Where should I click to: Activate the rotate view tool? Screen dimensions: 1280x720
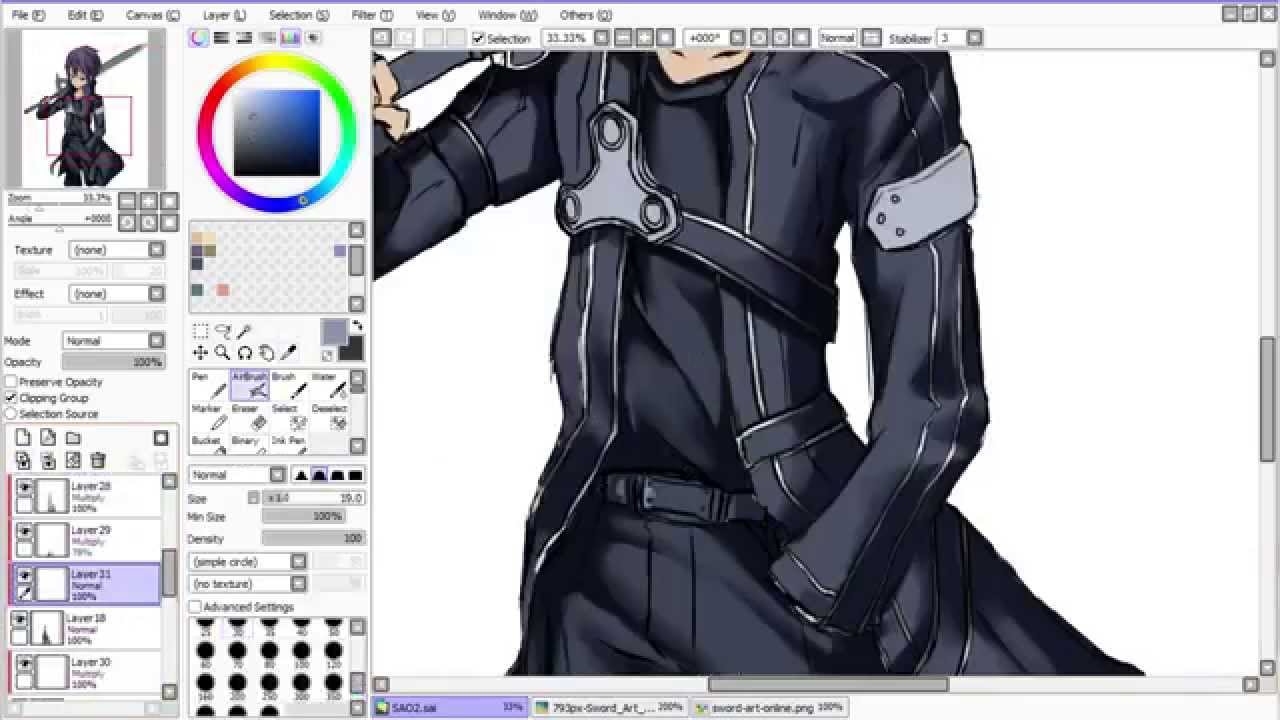tap(244, 353)
